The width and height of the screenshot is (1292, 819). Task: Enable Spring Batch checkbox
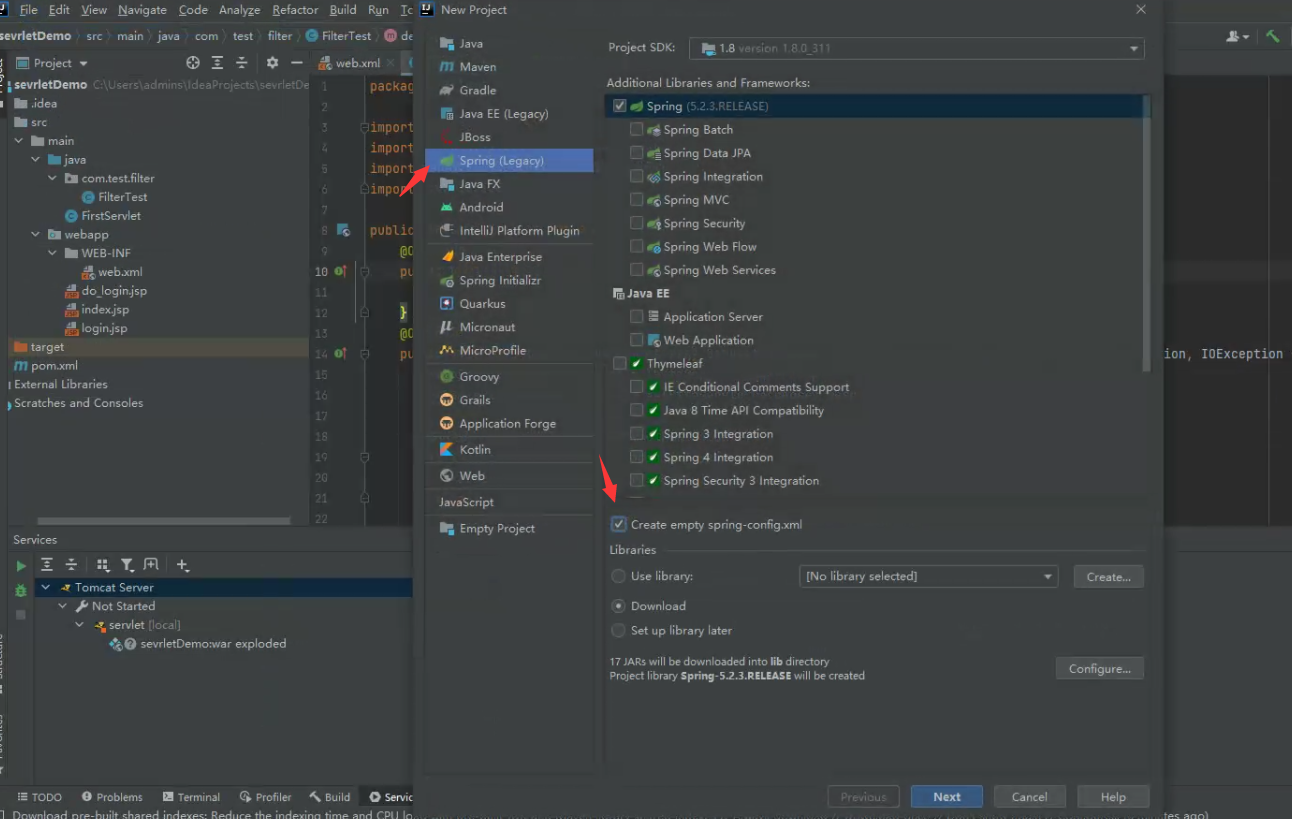[x=637, y=130]
